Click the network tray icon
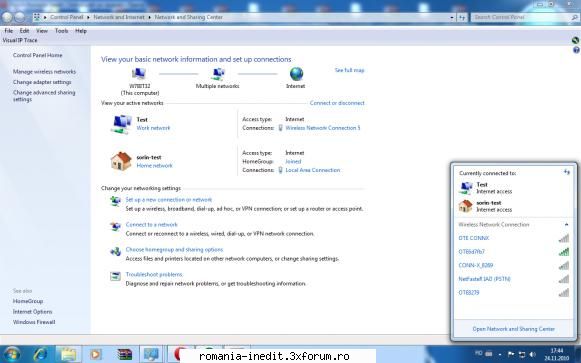This screenshot has width=581, height=363. [522, 354]
